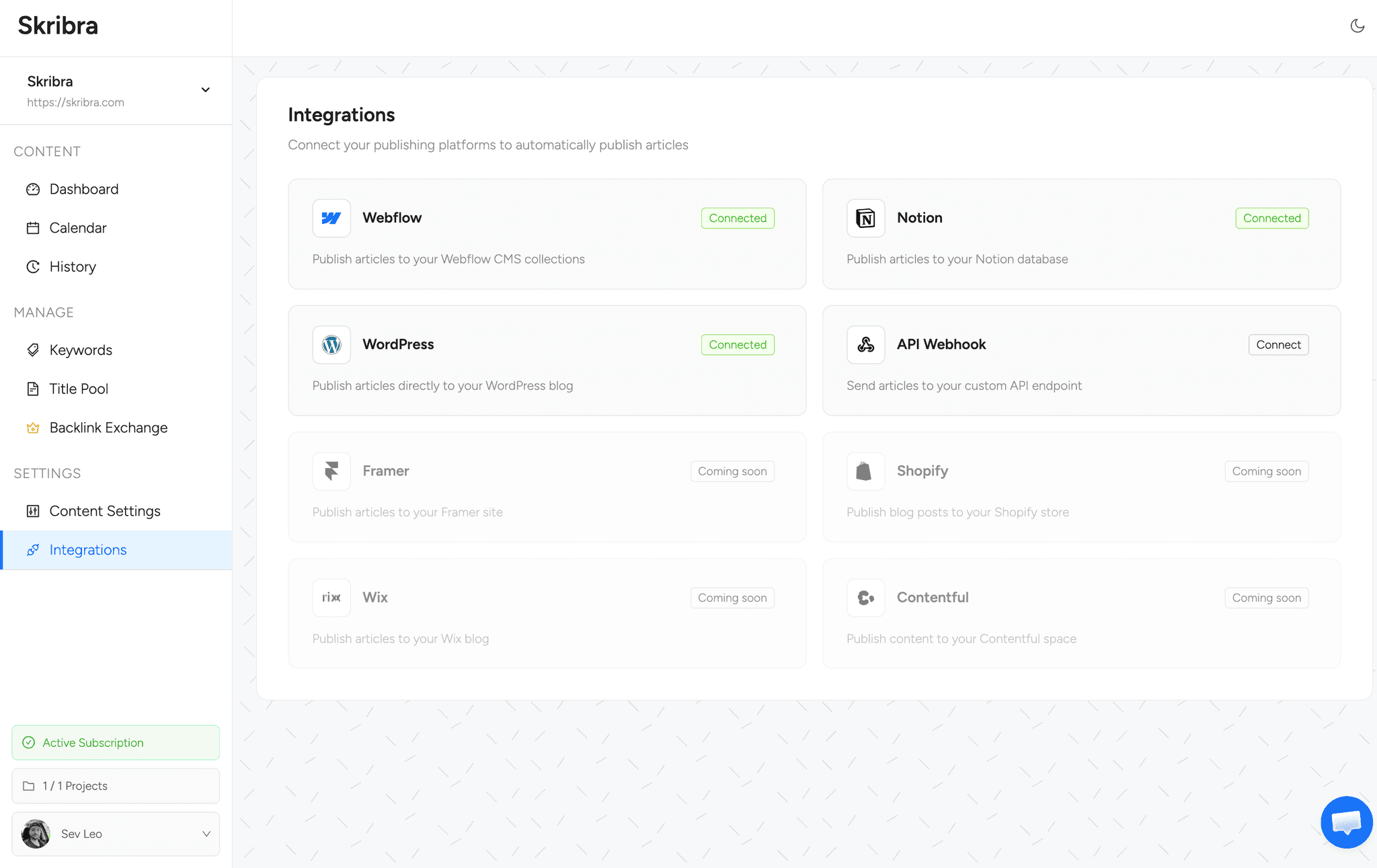
Task: Click the Webflow logo icon
Action: 331,218
